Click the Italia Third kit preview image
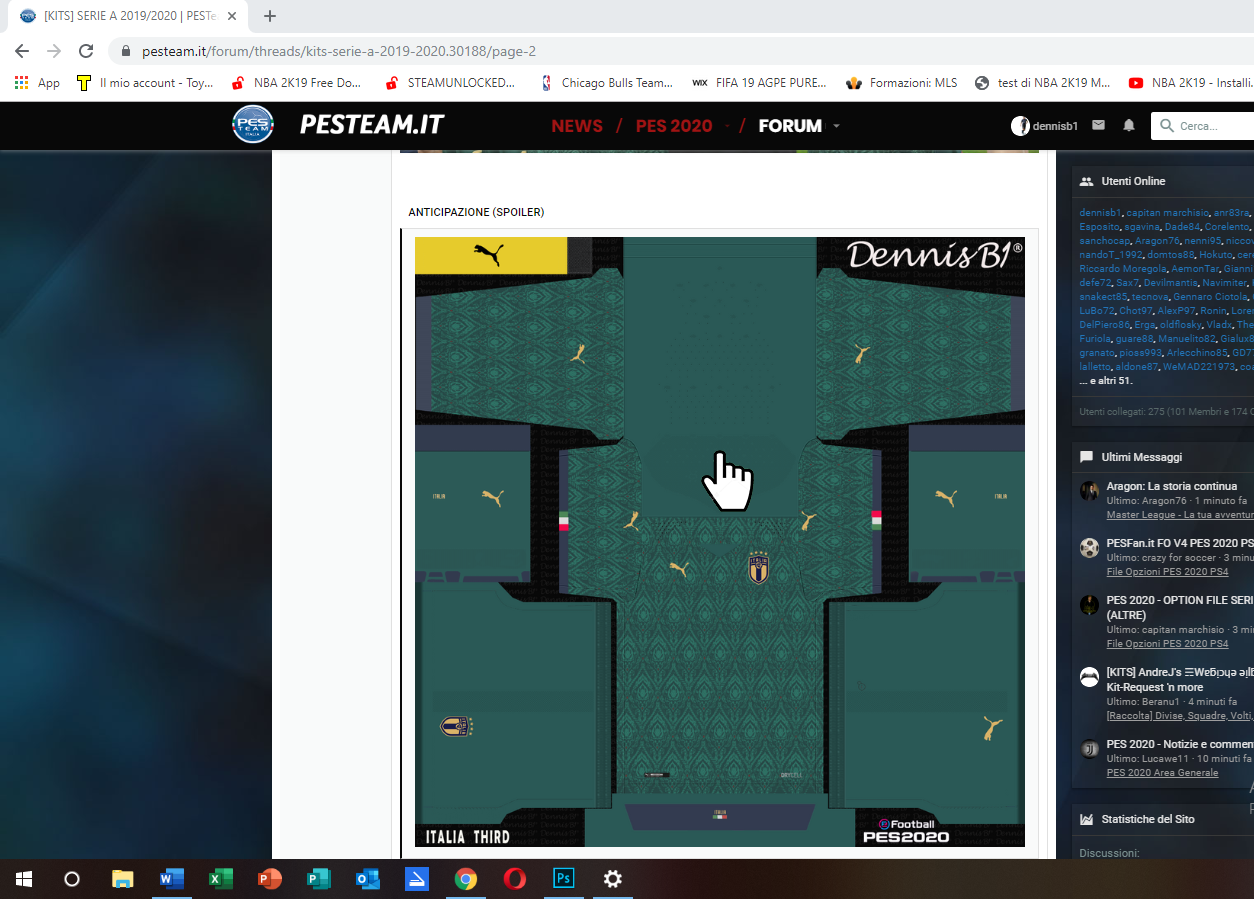Image resolution: width=1254 pixels, height=899 pixels. pyautogui.click(x=720, y=542)
